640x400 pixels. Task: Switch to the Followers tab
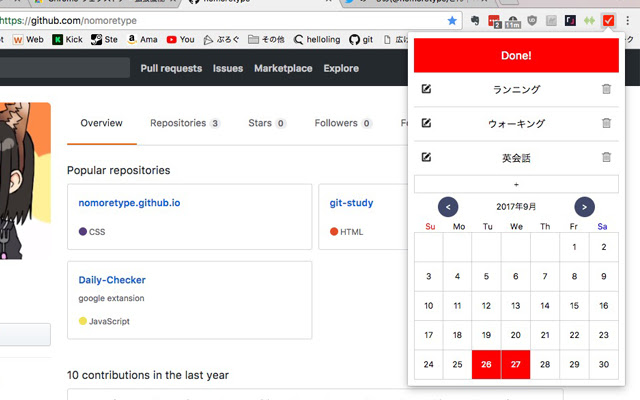343,123
